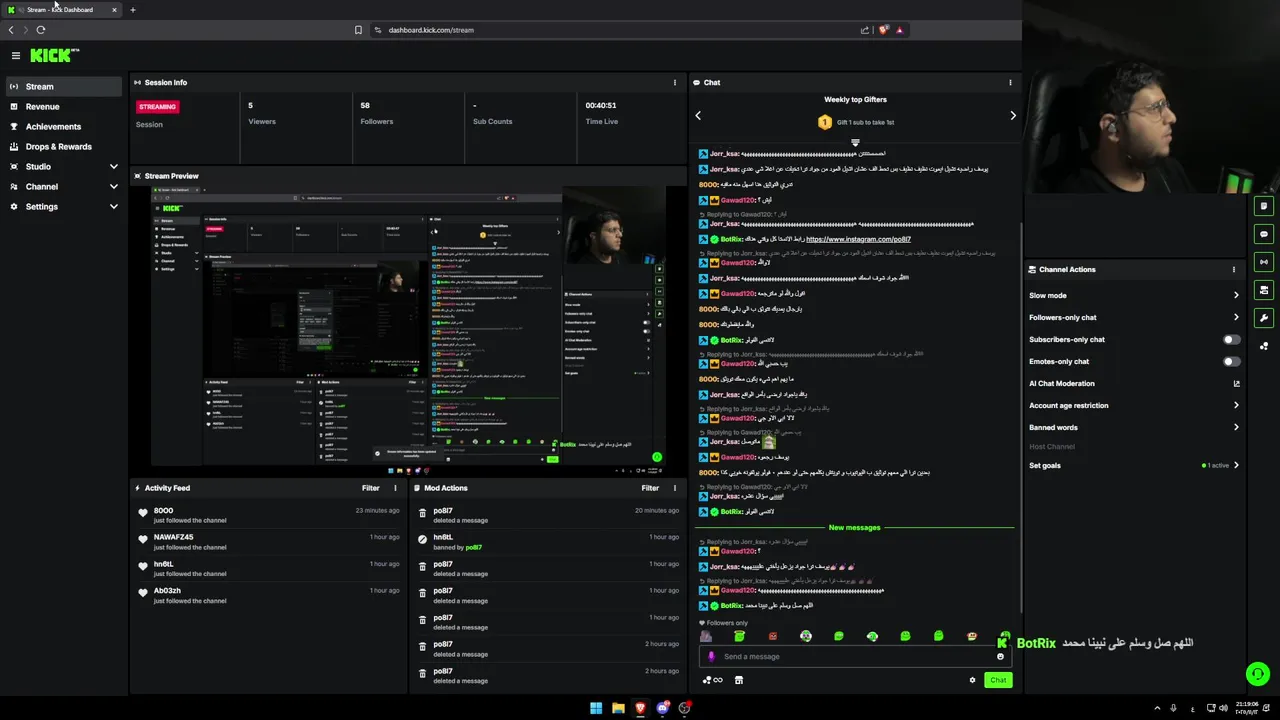Show next Weekly top Gifters slide
Viewport: 1280px width, 720px height.
pyautogui.click(x=1013, y=116)
